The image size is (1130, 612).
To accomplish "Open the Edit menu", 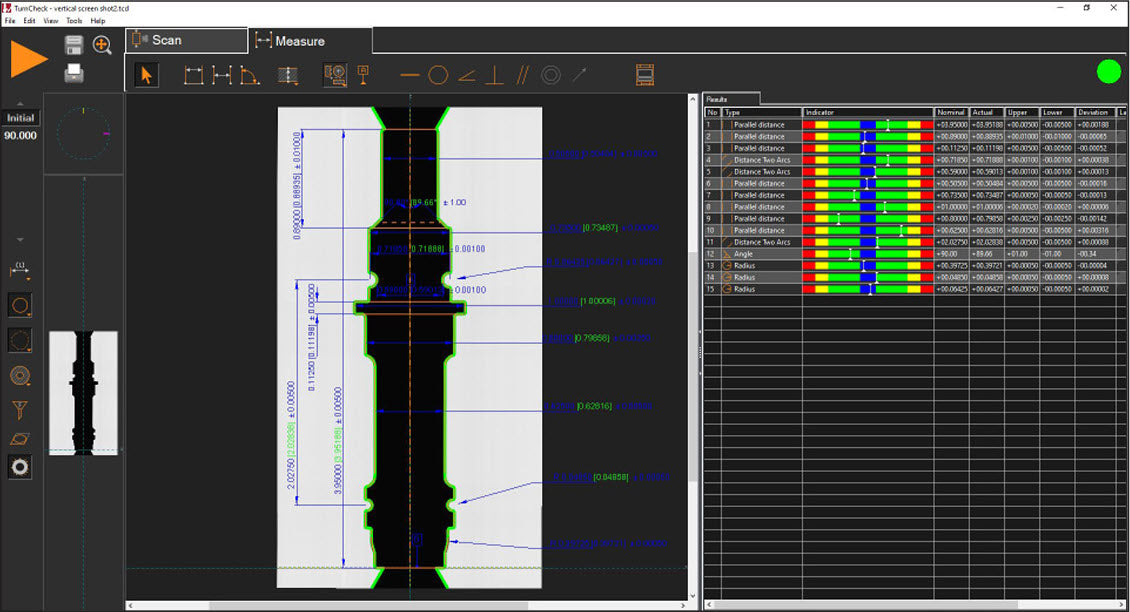I will (x=29, y=21).
